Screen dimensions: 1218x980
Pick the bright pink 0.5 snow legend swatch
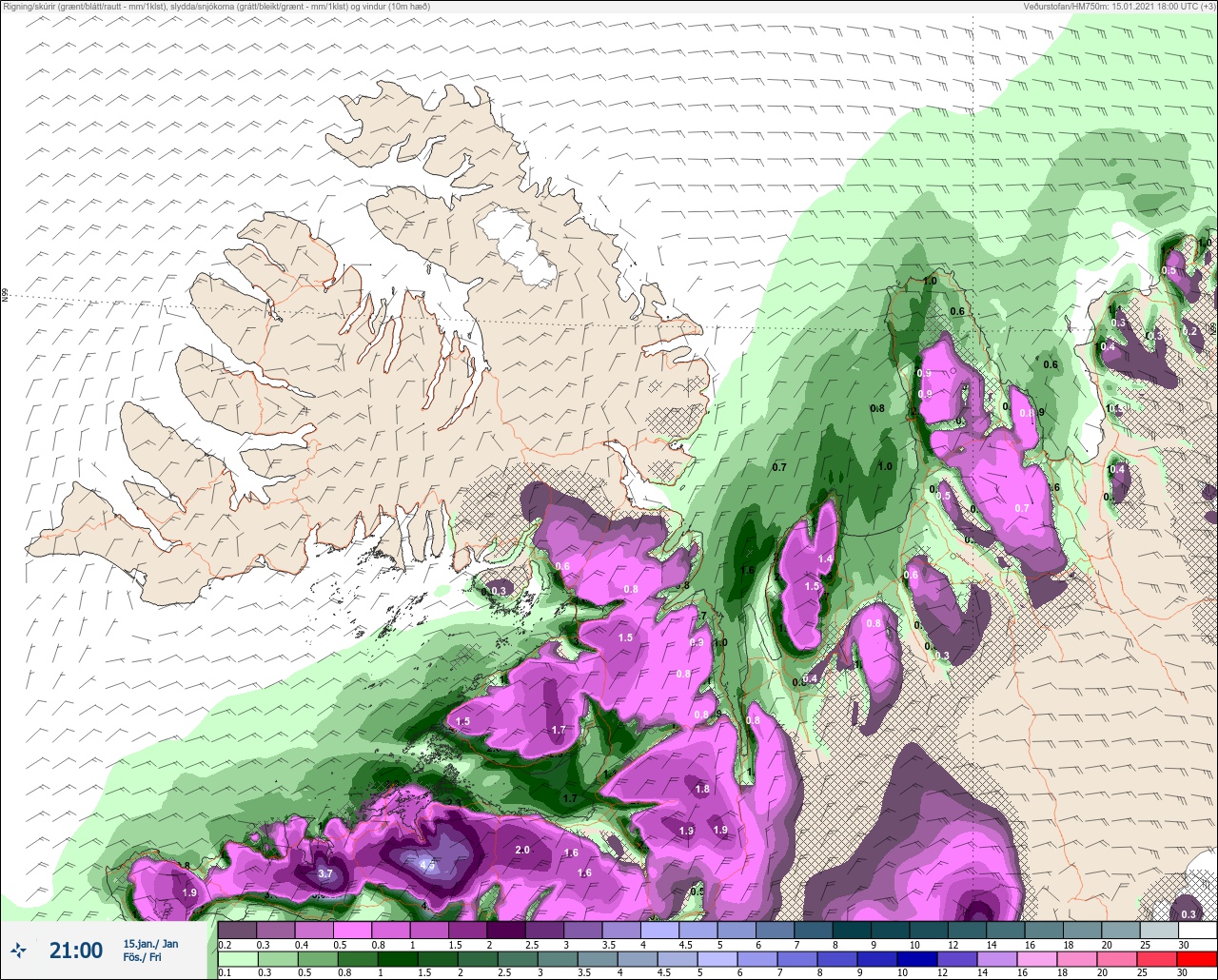pyautogui.click(x=352, y=931)
